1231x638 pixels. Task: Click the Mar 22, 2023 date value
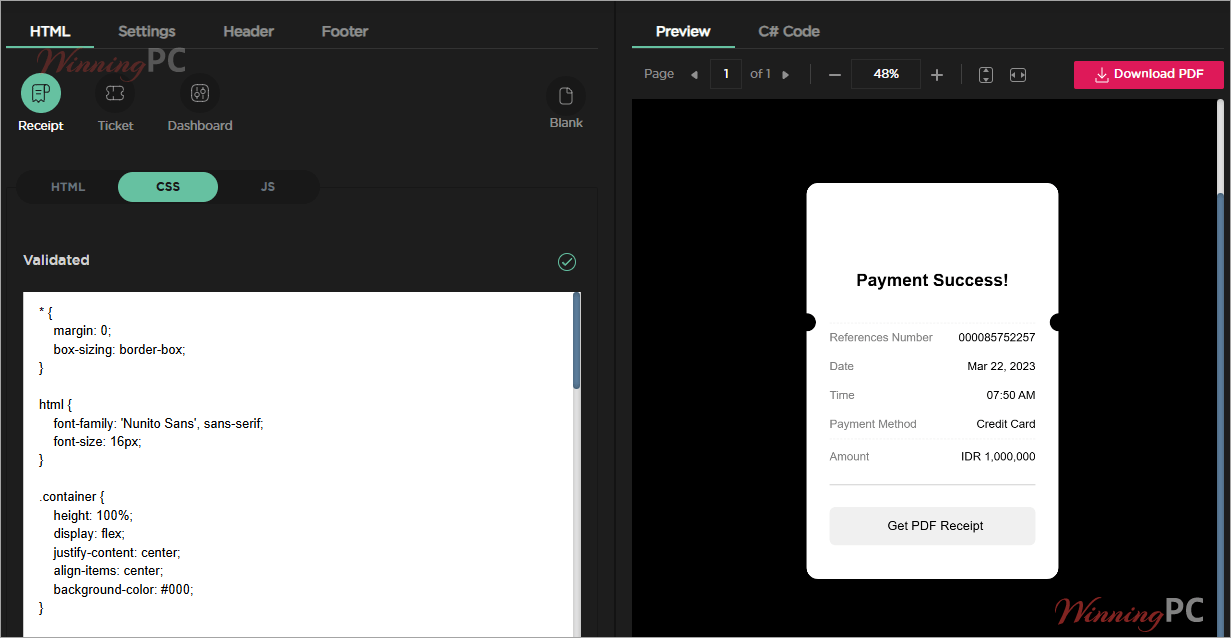(x=1001, y=366)
